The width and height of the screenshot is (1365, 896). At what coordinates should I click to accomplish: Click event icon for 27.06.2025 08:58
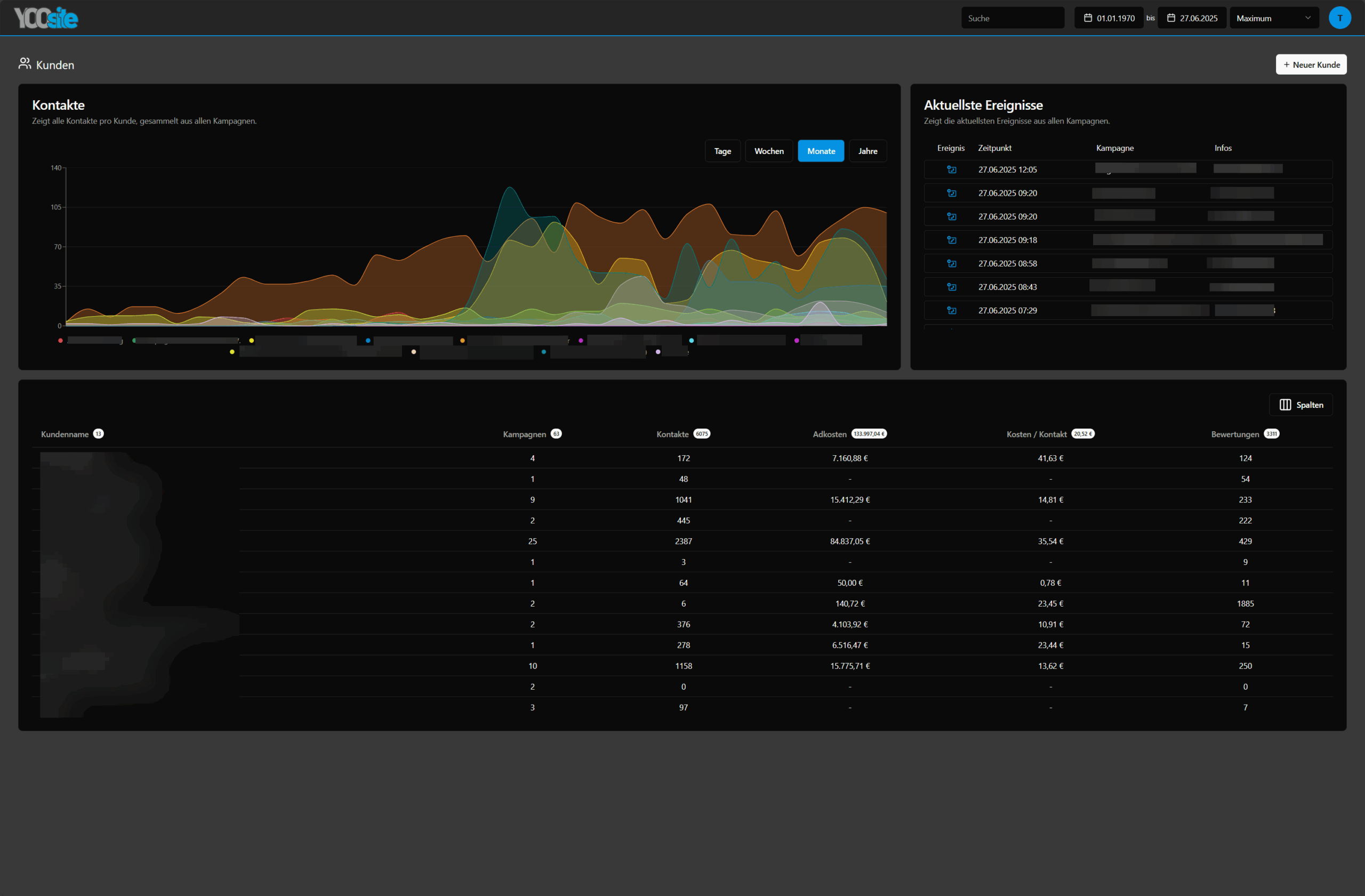pos(951,264)
